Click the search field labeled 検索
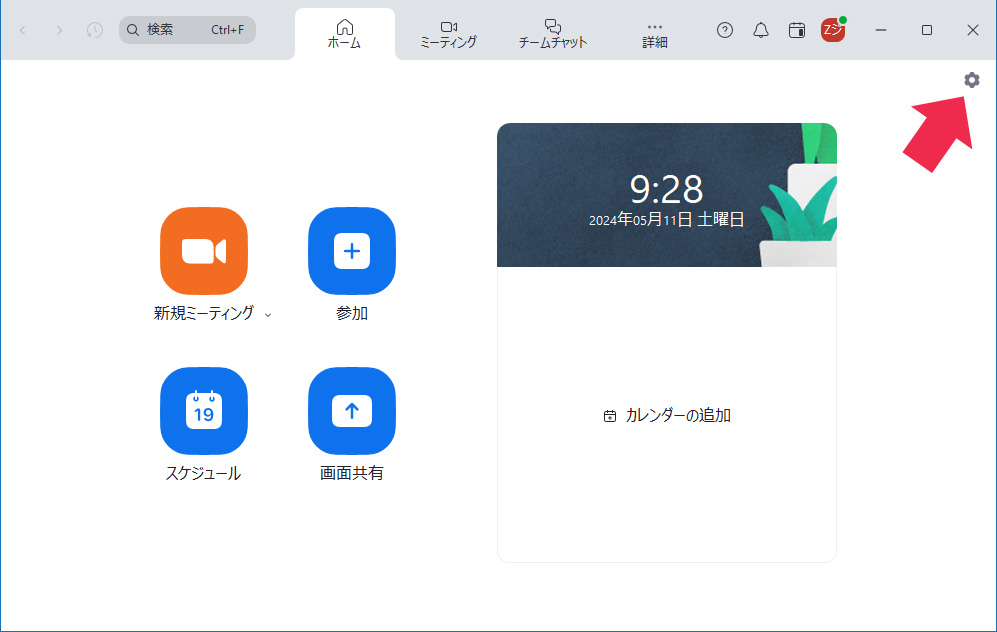997x632 pixels. pyautogui.click(x=188, y=30)
